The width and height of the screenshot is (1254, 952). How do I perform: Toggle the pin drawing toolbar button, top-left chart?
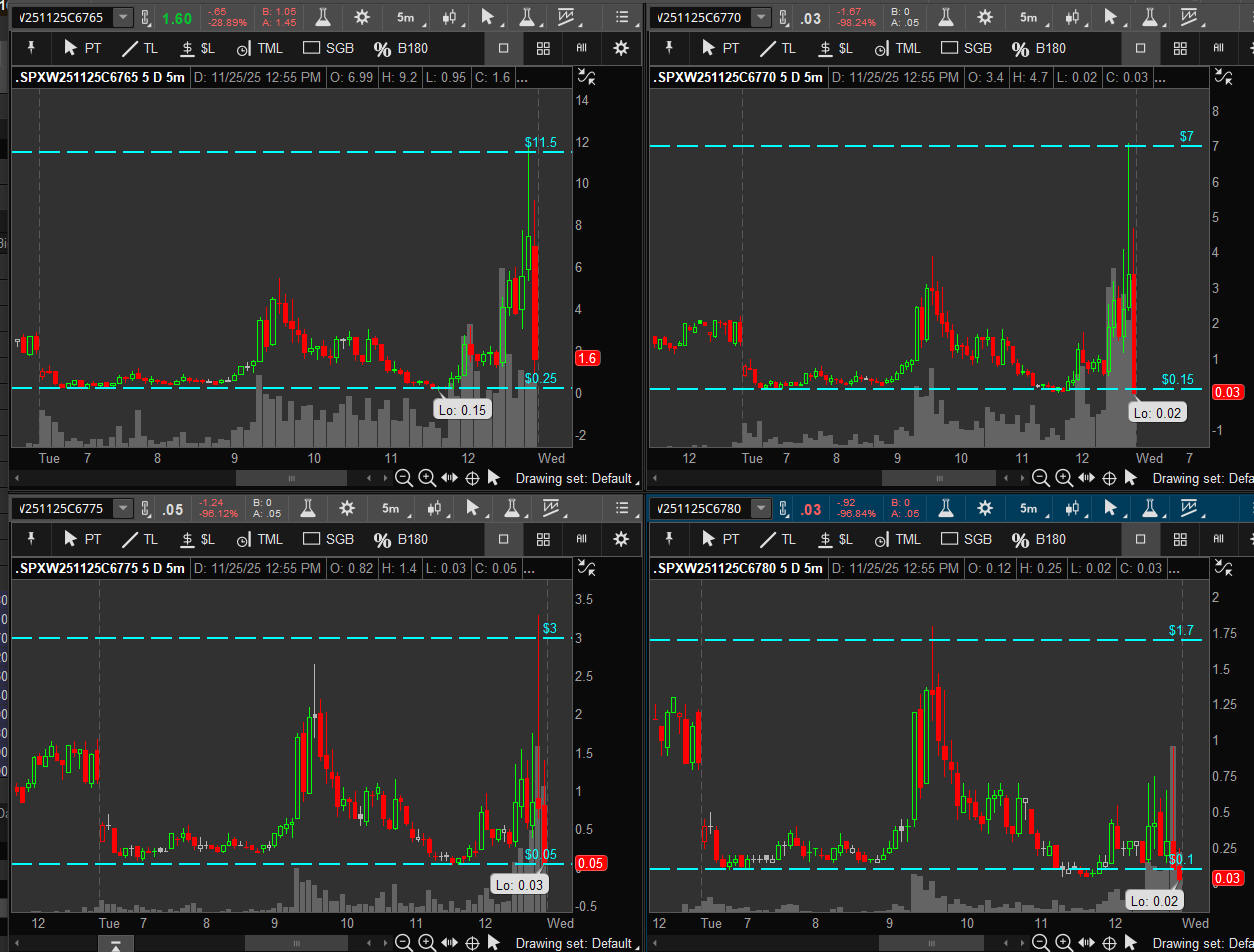pos(31,48)
